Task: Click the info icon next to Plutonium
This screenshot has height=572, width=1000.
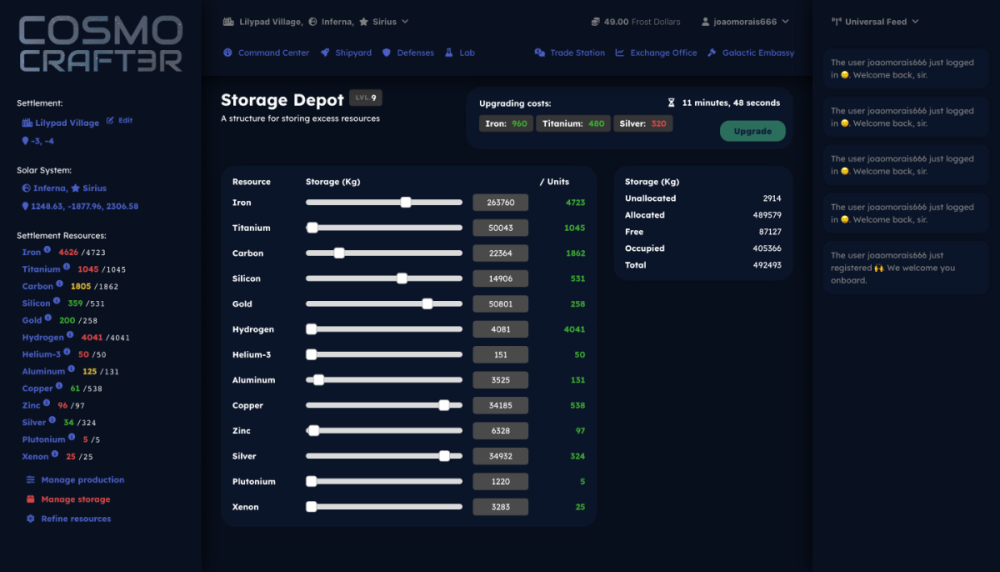Action: coord(73,438)
